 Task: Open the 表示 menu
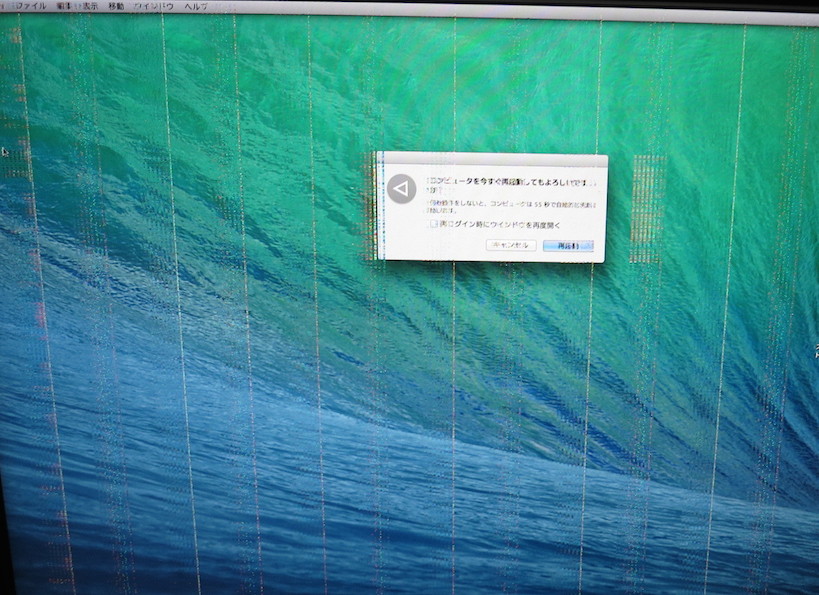[90, 6]
